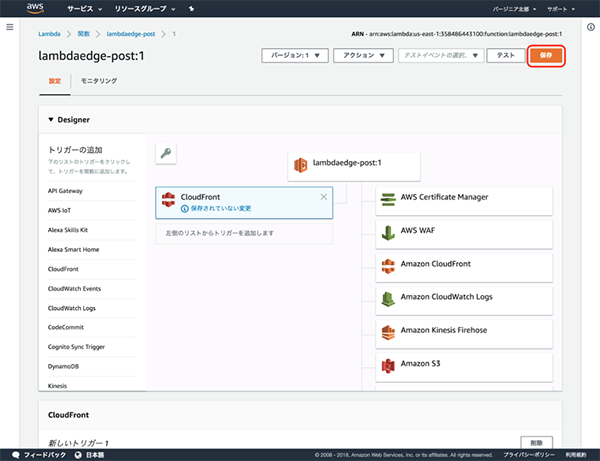Viewport: 600px width, 461px height.
Task: Click the Amazon S3 resource icon
Action: pyautogui.click(x=389, y=362)
